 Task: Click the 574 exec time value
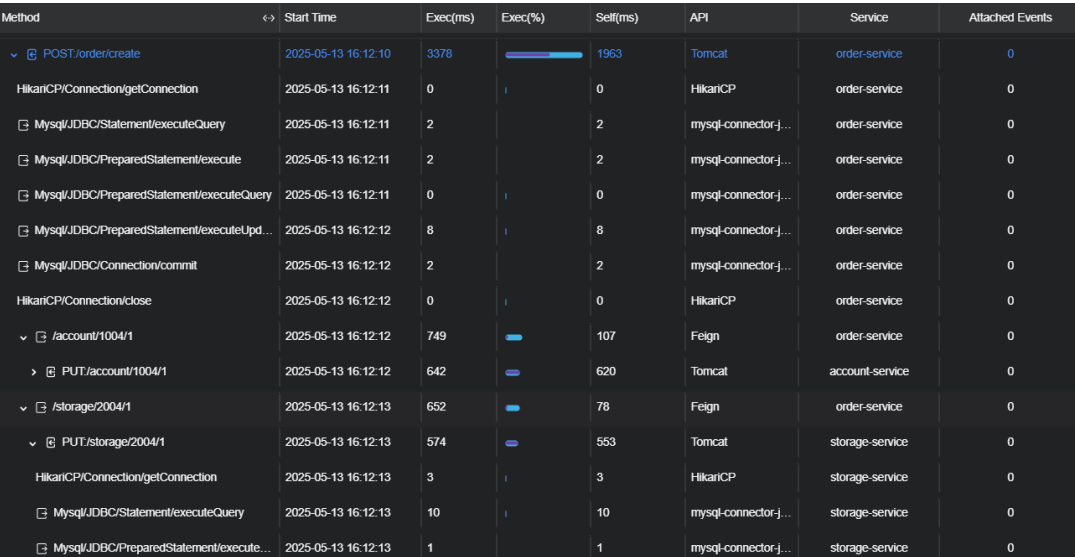pyautogui.click(x=436, y=442)
